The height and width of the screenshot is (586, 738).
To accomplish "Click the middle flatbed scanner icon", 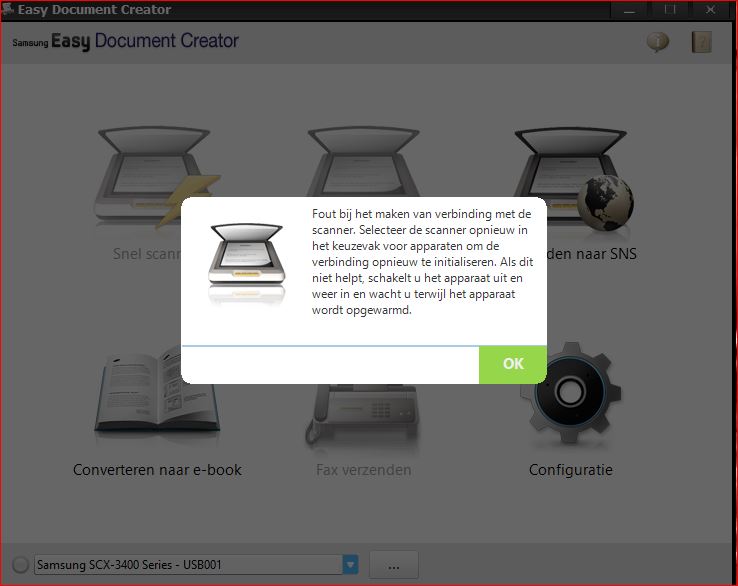I will pyautogui.click(x=363, y=161).
